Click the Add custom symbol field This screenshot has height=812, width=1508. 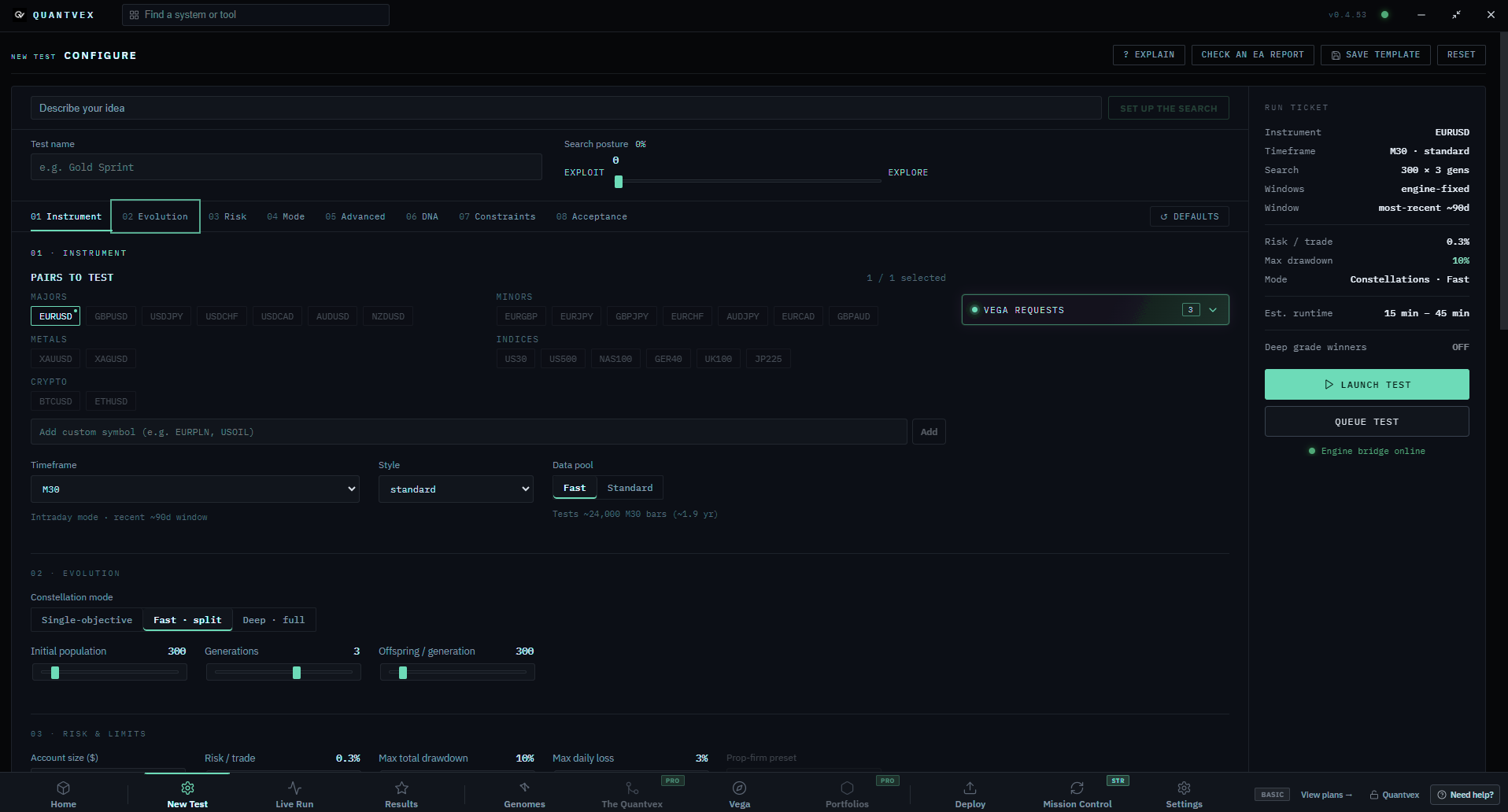[469, 432]
